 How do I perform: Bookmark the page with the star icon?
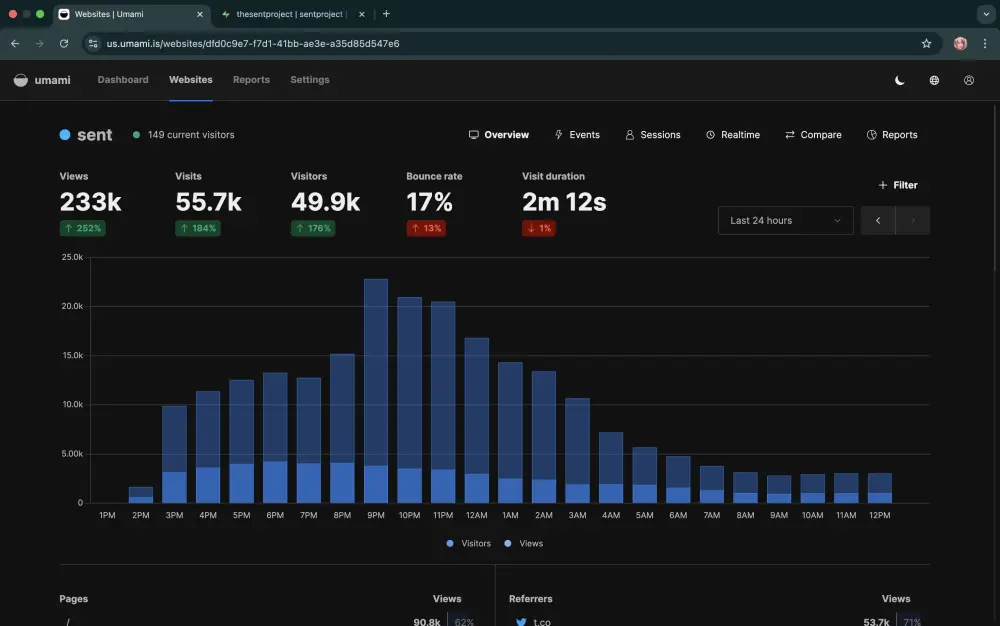click(x=926, y=44)
